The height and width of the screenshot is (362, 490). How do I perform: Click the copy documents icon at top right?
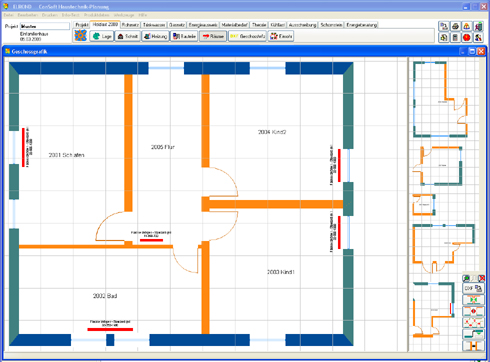[444, 26]
